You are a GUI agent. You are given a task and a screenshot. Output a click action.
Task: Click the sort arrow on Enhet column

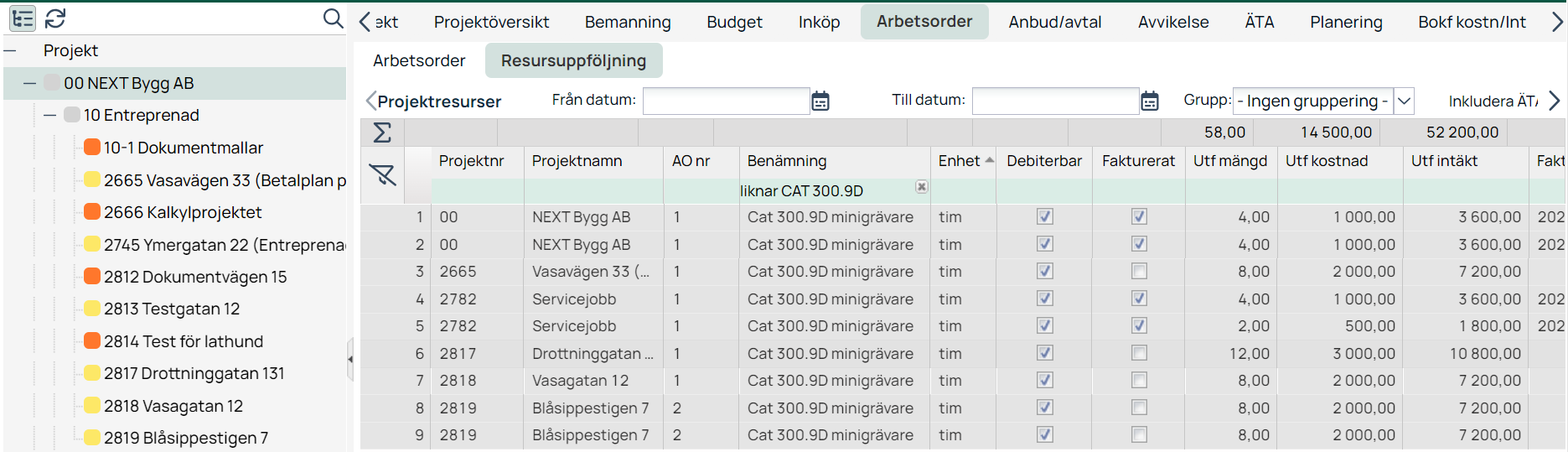pyautogui.click(x=990, y=160)
